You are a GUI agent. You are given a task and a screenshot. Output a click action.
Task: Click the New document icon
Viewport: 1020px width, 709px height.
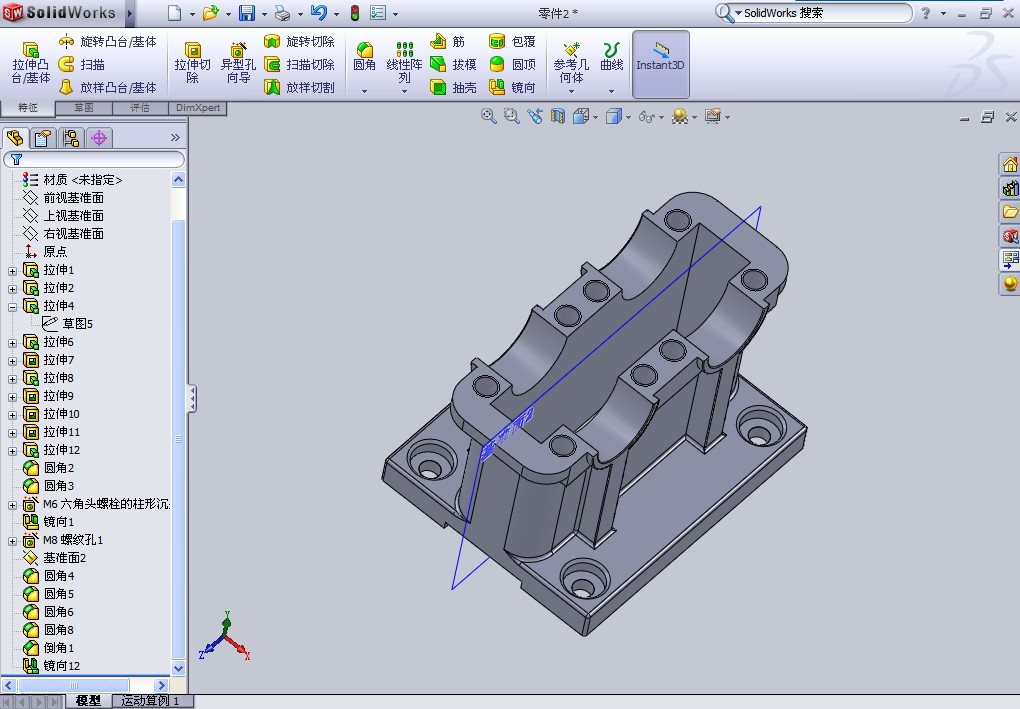click(x=174, y=13)
